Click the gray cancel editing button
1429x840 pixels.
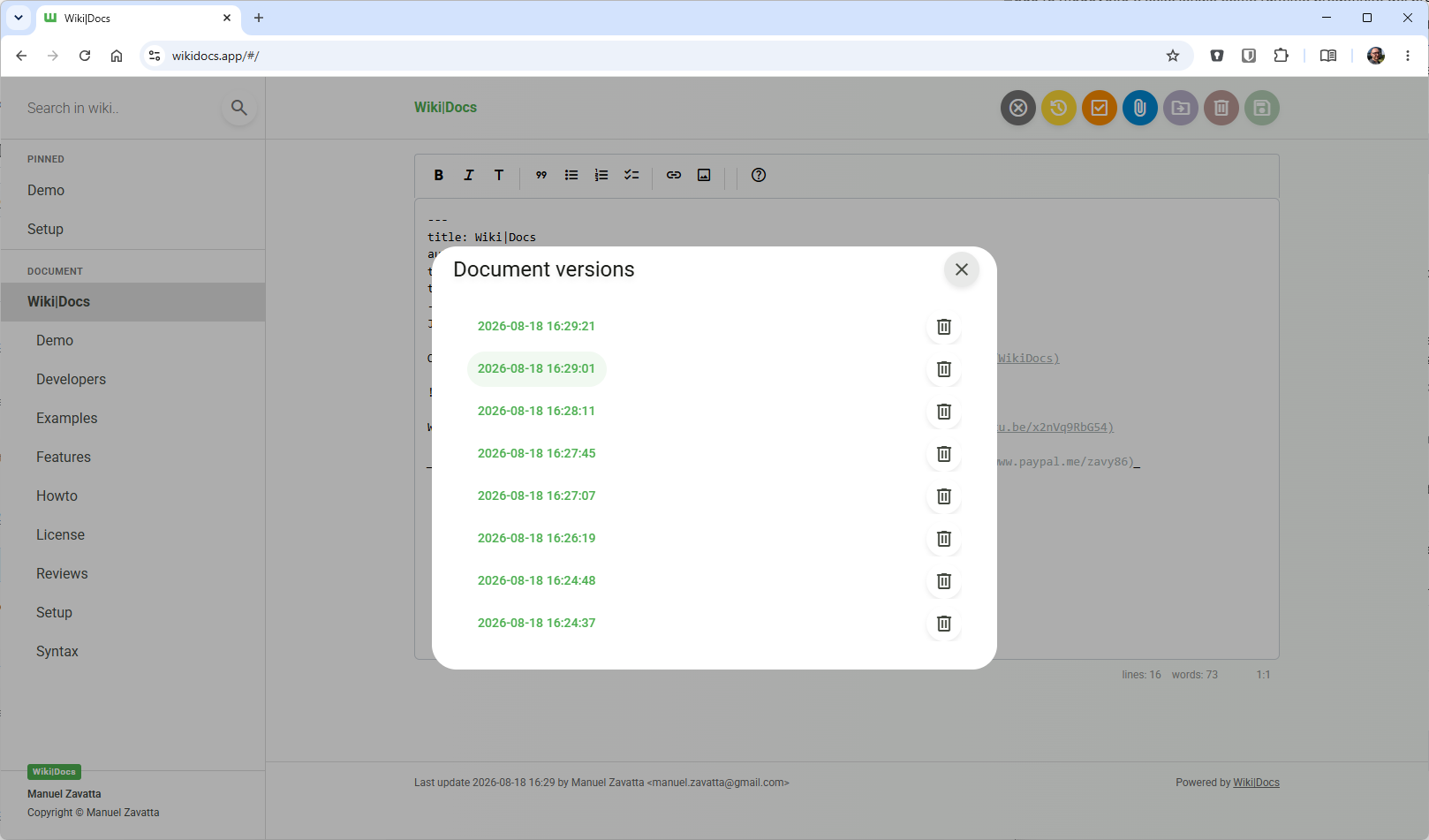(1018, 108)
